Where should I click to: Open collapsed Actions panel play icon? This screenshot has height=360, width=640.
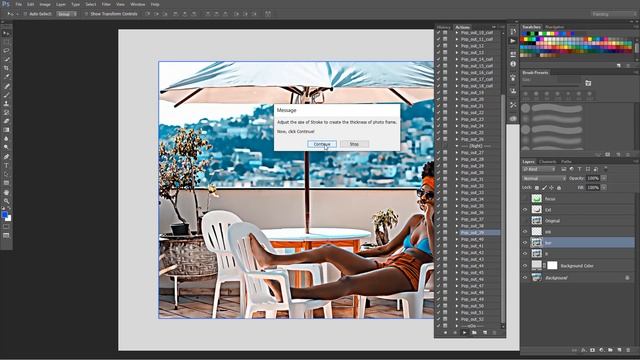513,41
